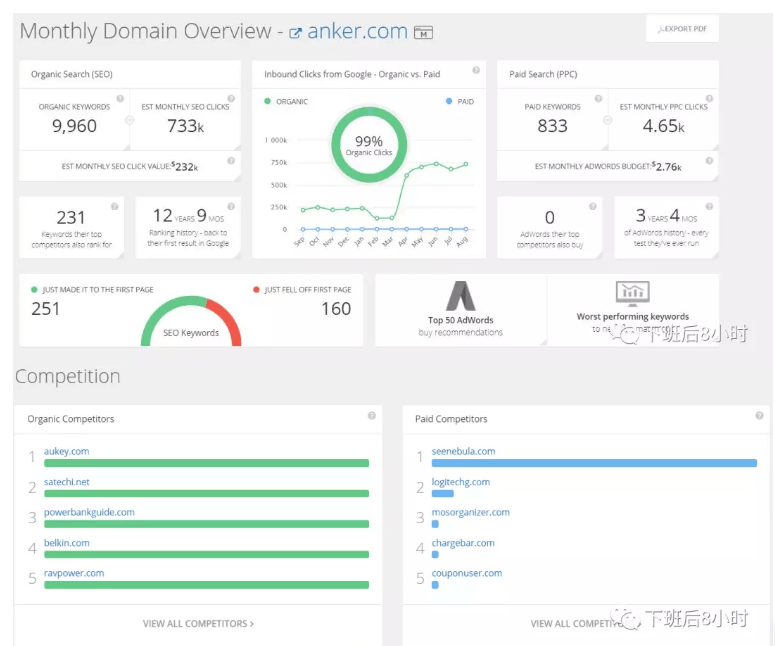Open the aukey.com competitor link
Viewport: 775px width, 646px height.
(x=66, y=451)
